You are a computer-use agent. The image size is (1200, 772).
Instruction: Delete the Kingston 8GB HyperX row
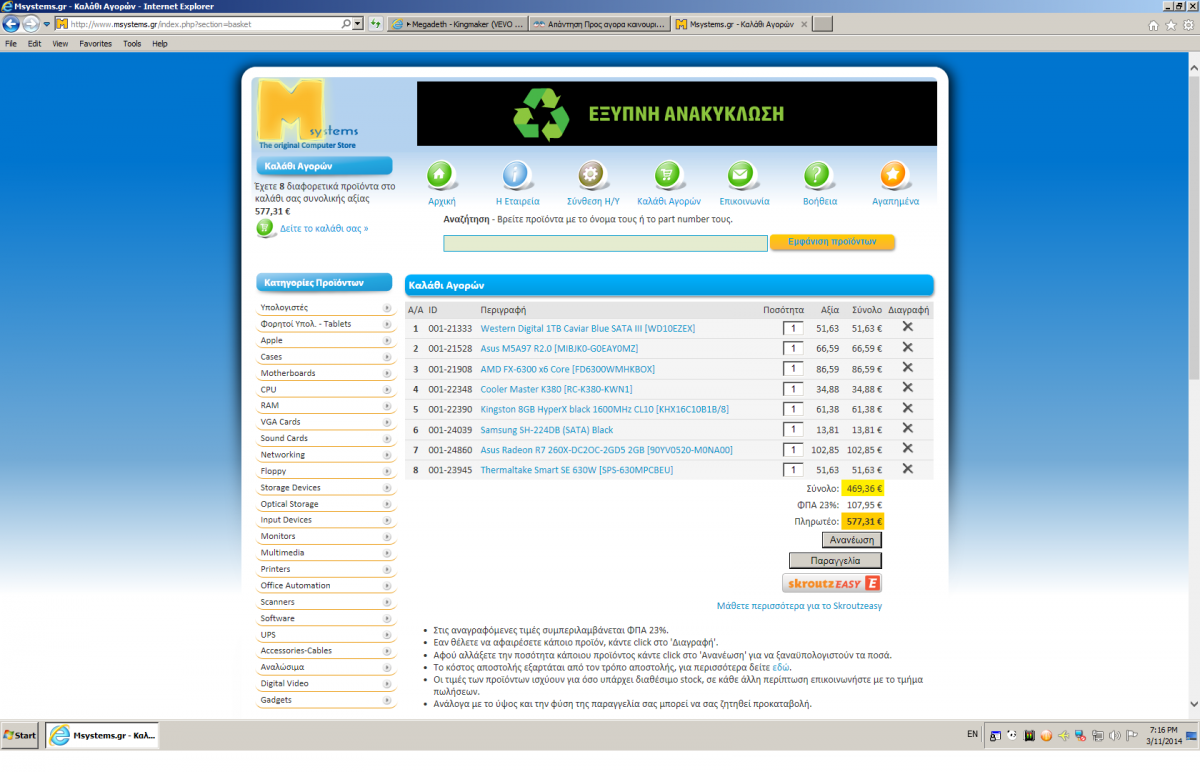[x=908, y=408]
